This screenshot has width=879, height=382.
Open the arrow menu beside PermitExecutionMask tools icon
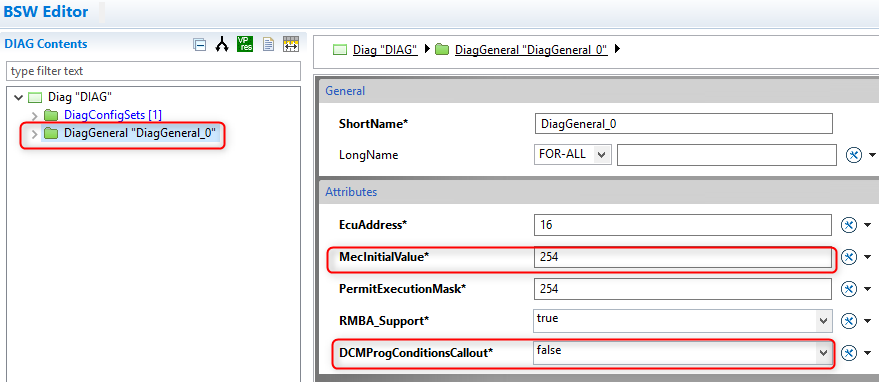coord(868,289)
